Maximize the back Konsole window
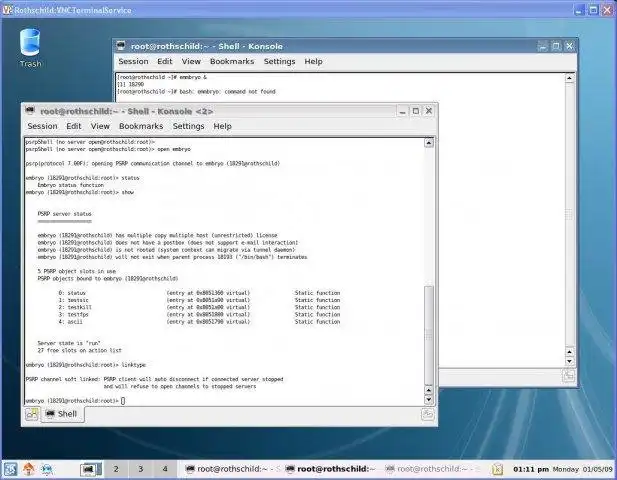Image resolution: width=617 pixels, height=480 pixels. (556, 46)
